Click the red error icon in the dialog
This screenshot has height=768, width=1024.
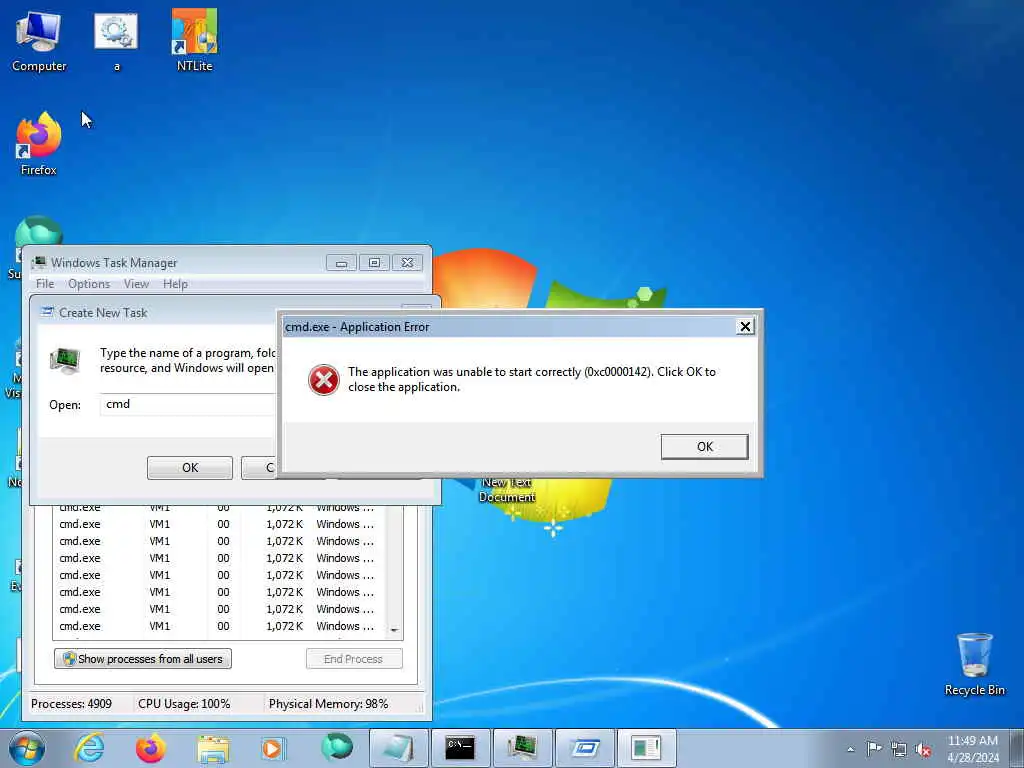coord(323,379)
